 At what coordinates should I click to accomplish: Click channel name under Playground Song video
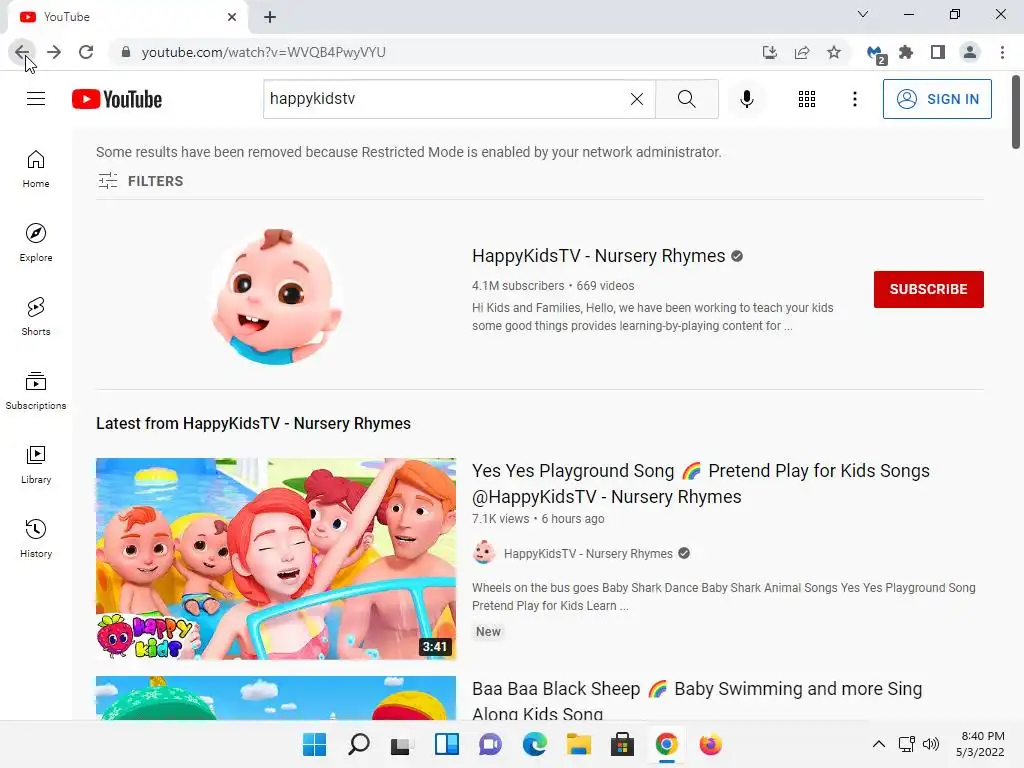(x=588, y=553)
